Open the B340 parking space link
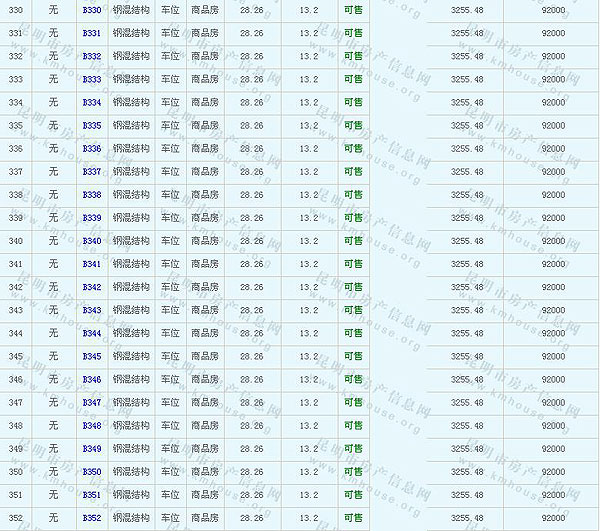 click(x=92, y=241)
